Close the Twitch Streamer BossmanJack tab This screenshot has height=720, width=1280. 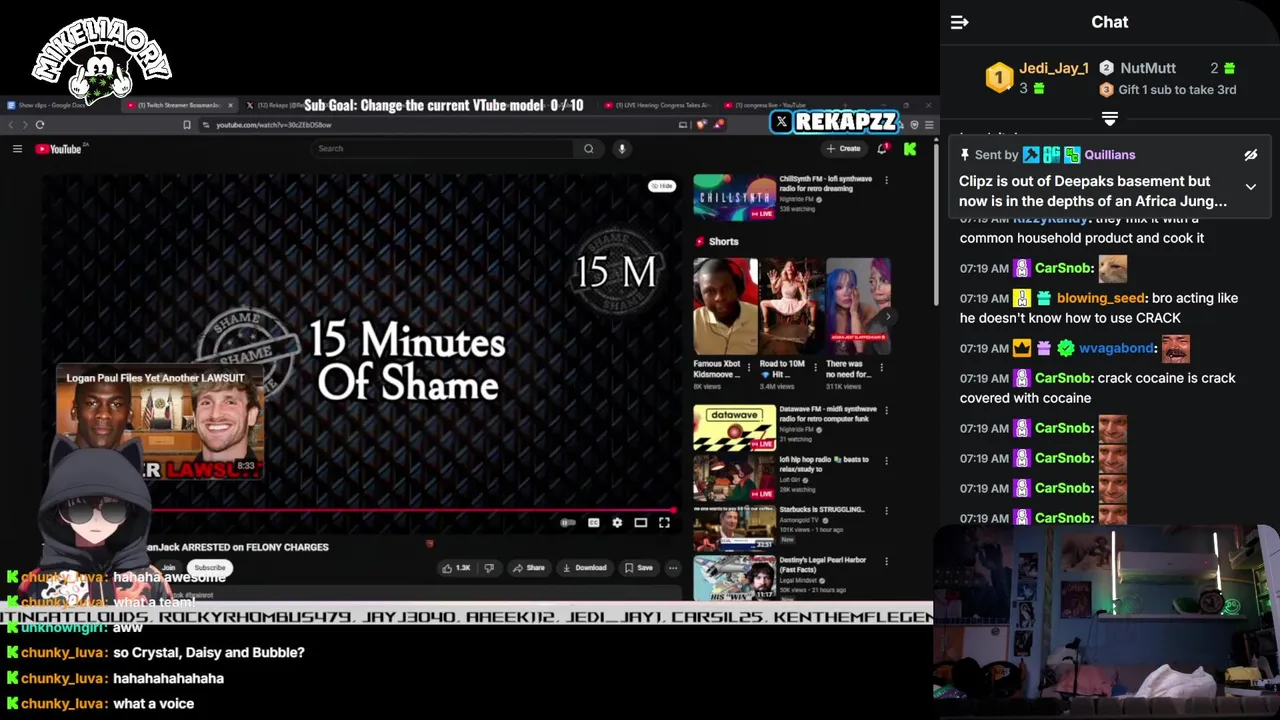click(231, 105)
